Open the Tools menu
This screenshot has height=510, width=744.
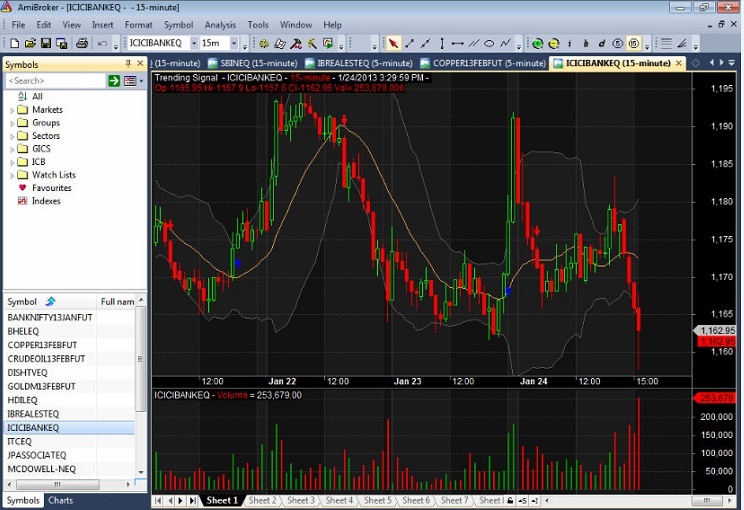[x=258, y=25]
